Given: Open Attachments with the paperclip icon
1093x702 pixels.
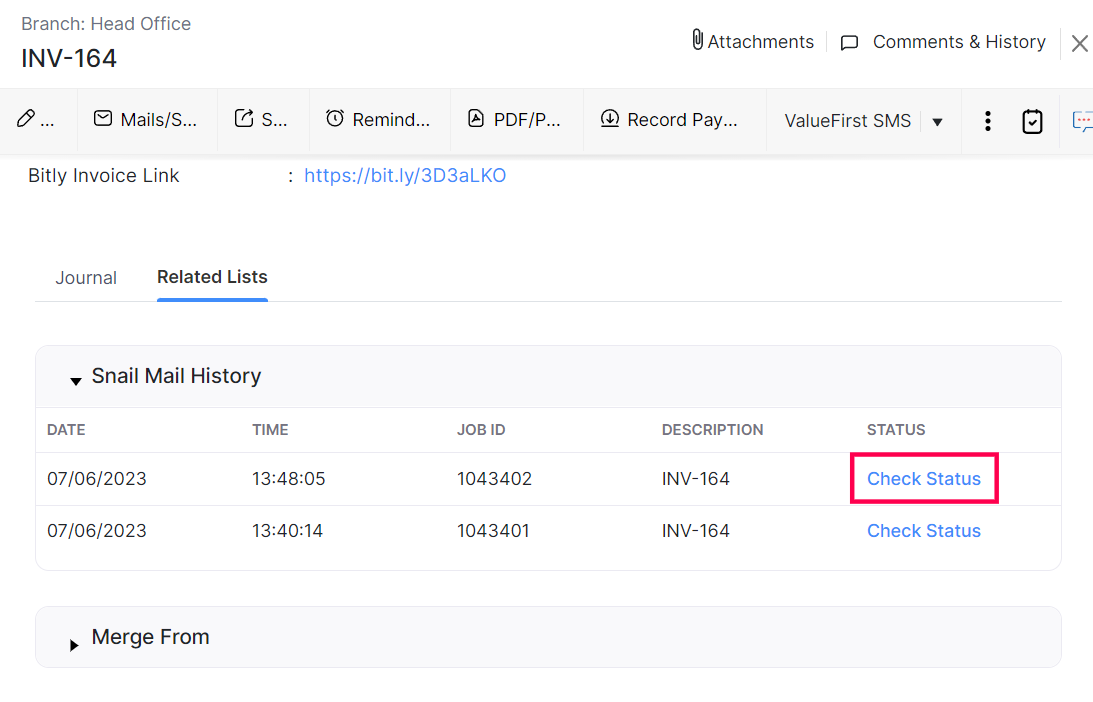Looking at the screenshot, I should pos(752,42).
